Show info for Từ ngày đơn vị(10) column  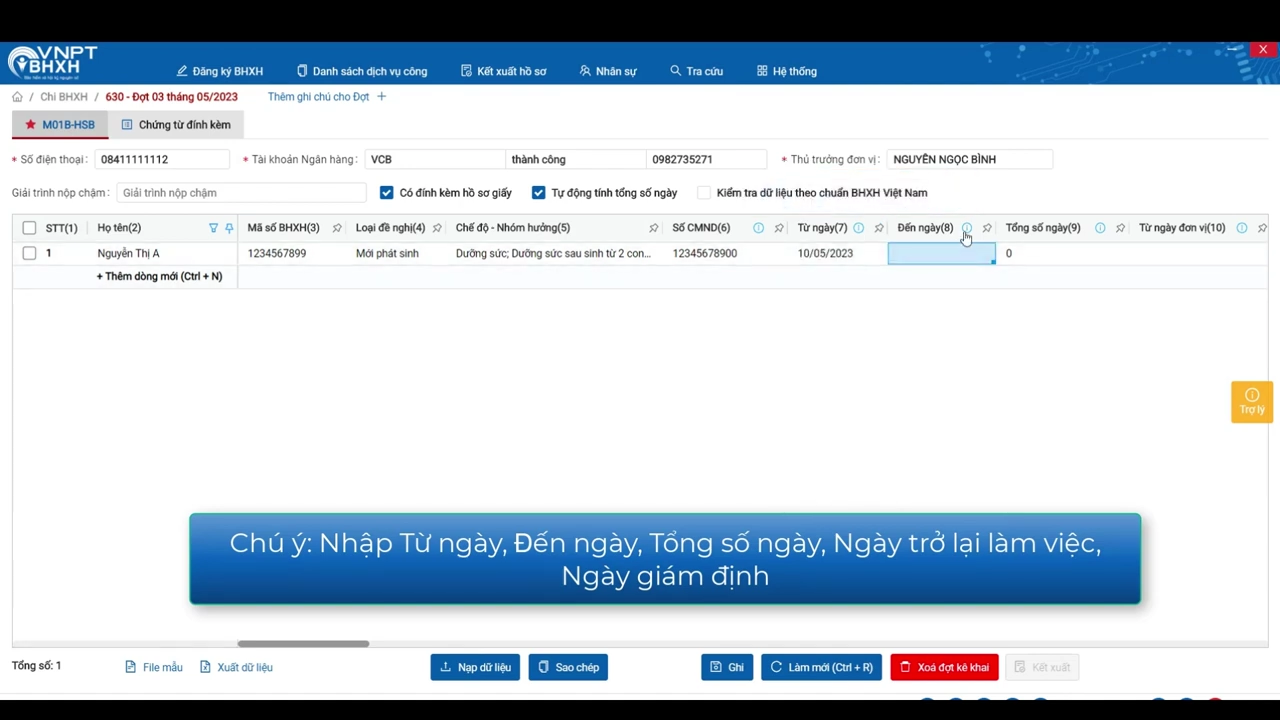tap(1241, 228)
